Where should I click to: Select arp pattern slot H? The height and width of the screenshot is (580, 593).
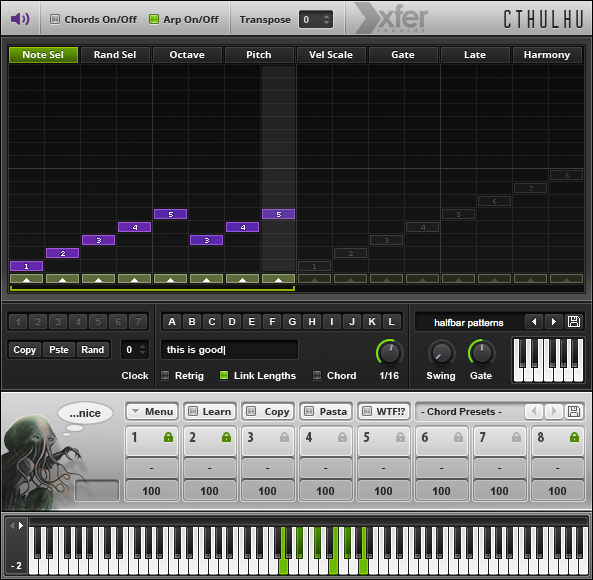[x=312, y=321]
